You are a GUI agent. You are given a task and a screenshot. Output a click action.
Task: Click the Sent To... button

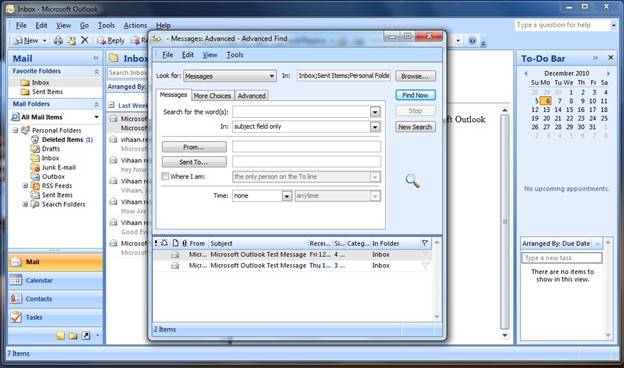click(x=194, y=162)
